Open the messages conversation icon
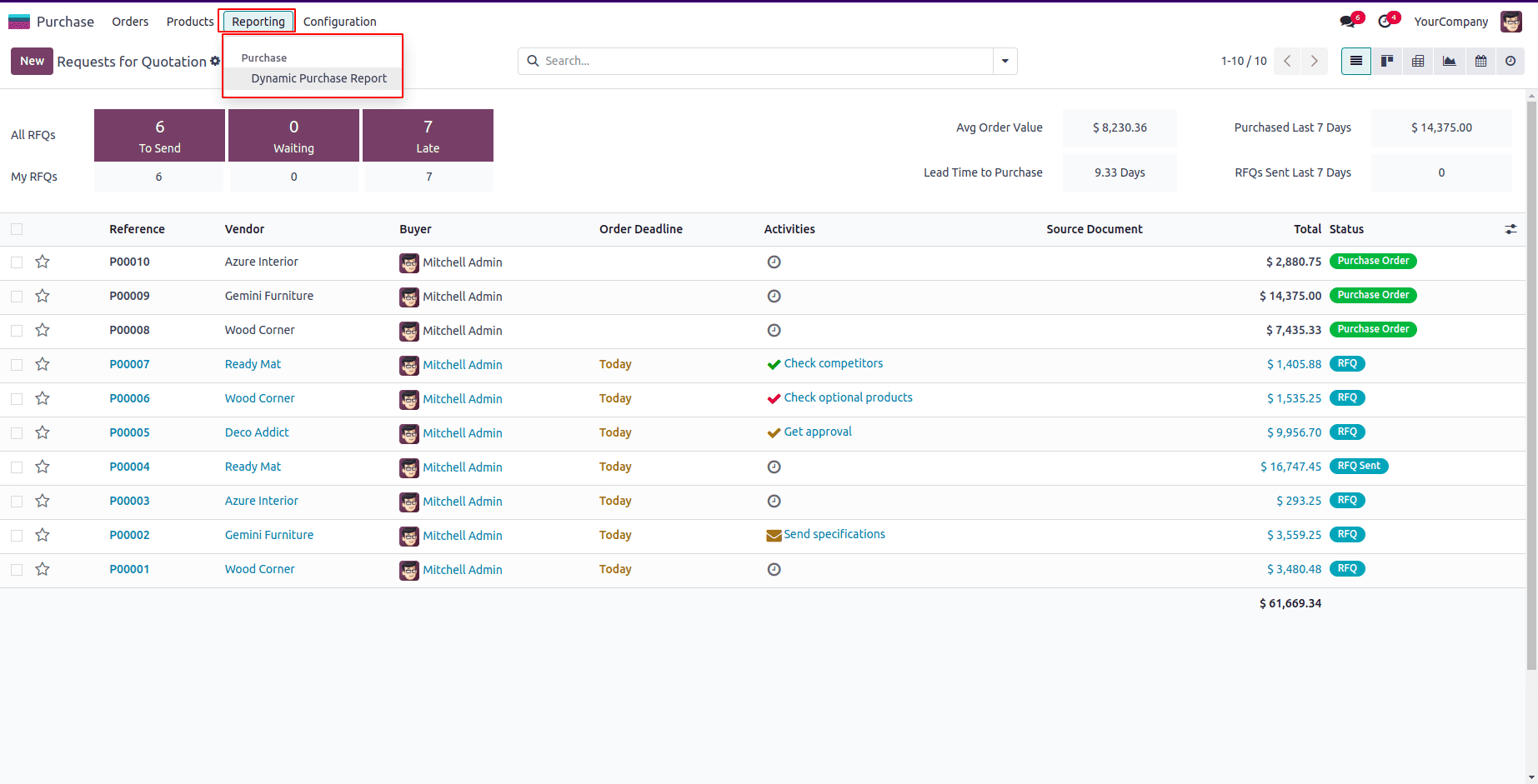The height and width of the screenshot is (784, 1538). click(x=1348, y=22)
